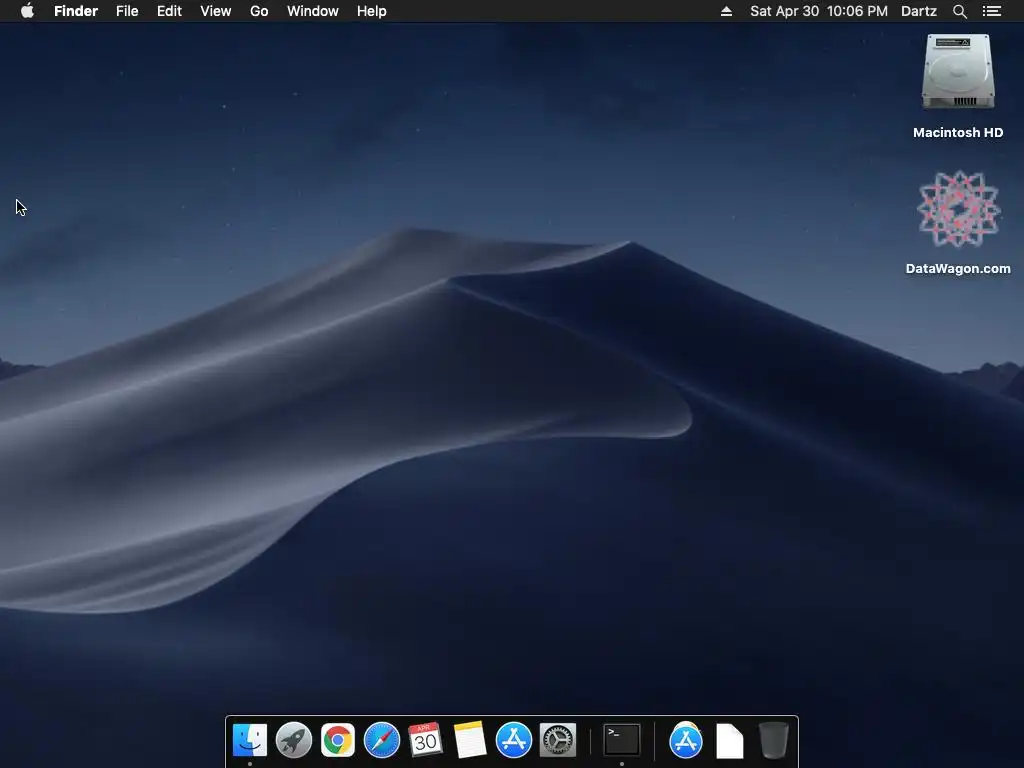The height and width of the screenshot is (768, 1024).
Task: Launch Safari compass icon in Dock
Action: point(381,741)
